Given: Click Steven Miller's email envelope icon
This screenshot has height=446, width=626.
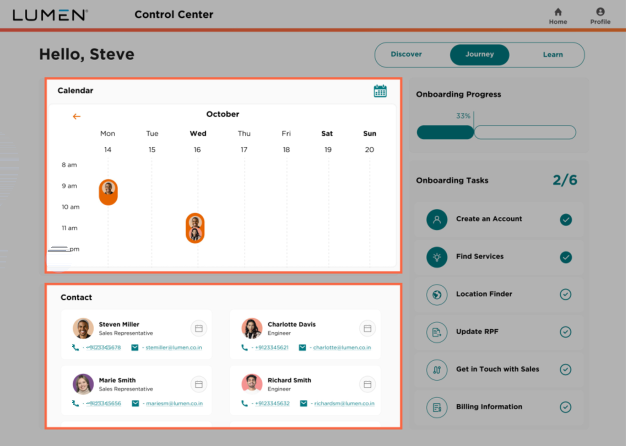Looking at the screenshot, I should click(x=135, y=348).
